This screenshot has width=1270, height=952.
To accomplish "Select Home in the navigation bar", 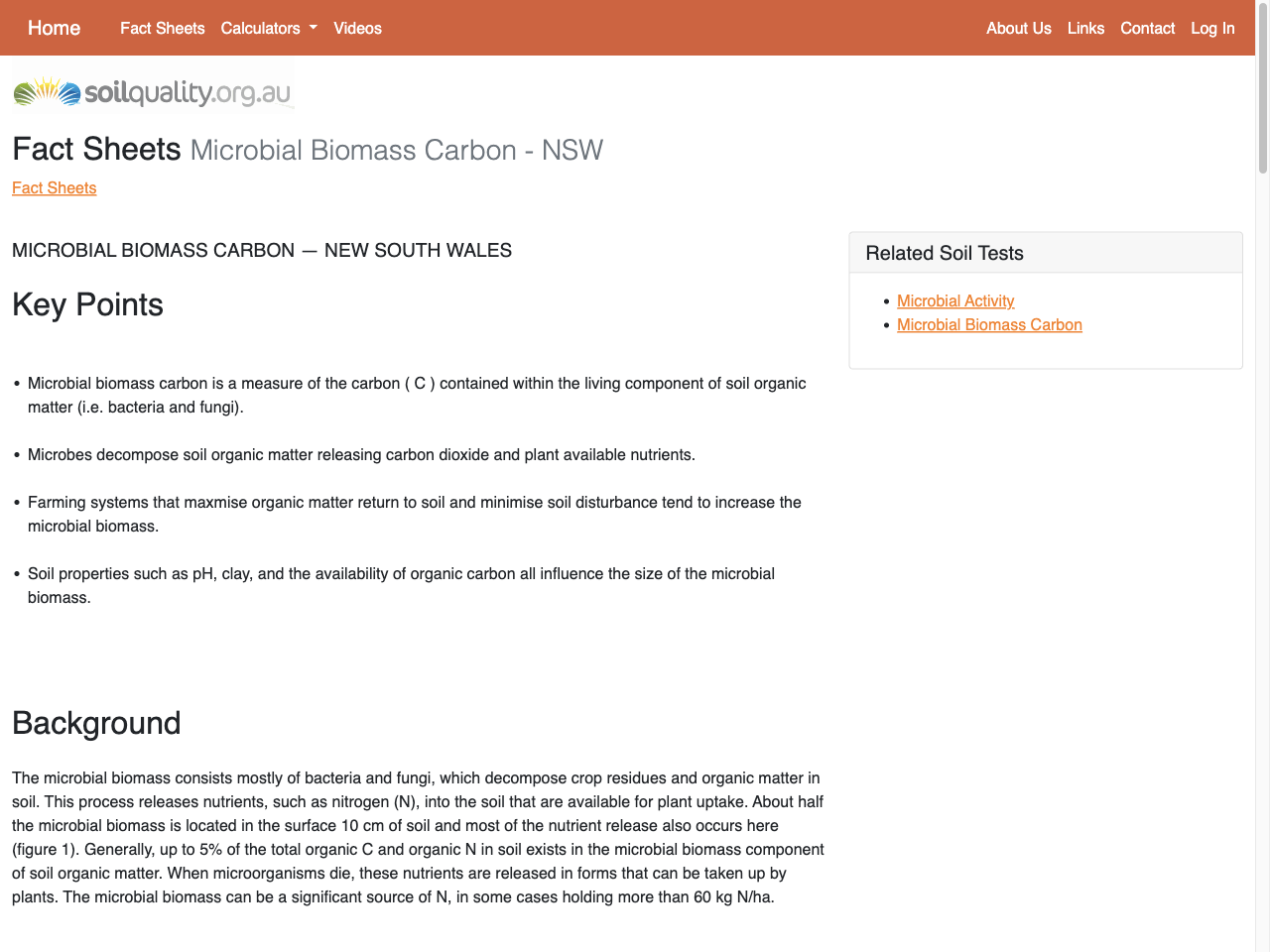I will click(x=54, y=28).
